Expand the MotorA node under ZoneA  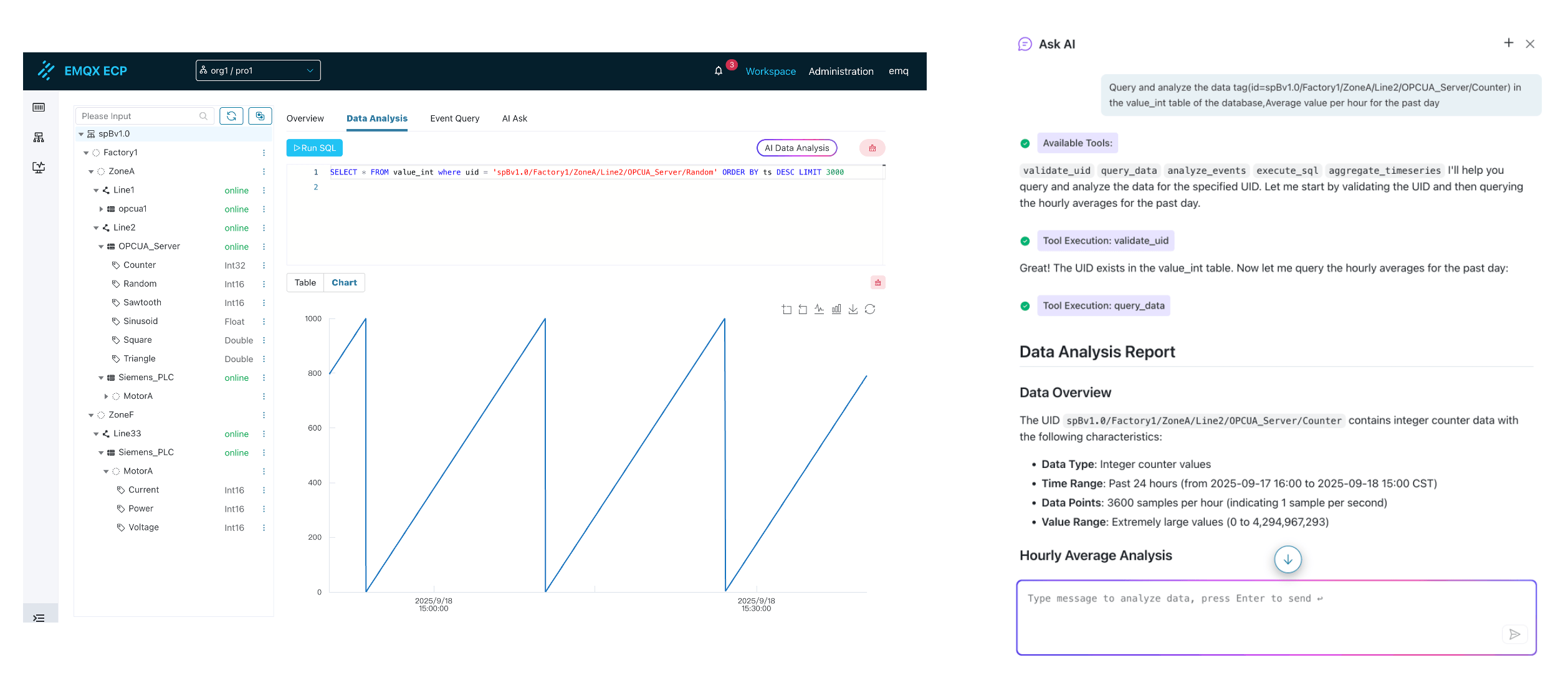click(106, 396)
